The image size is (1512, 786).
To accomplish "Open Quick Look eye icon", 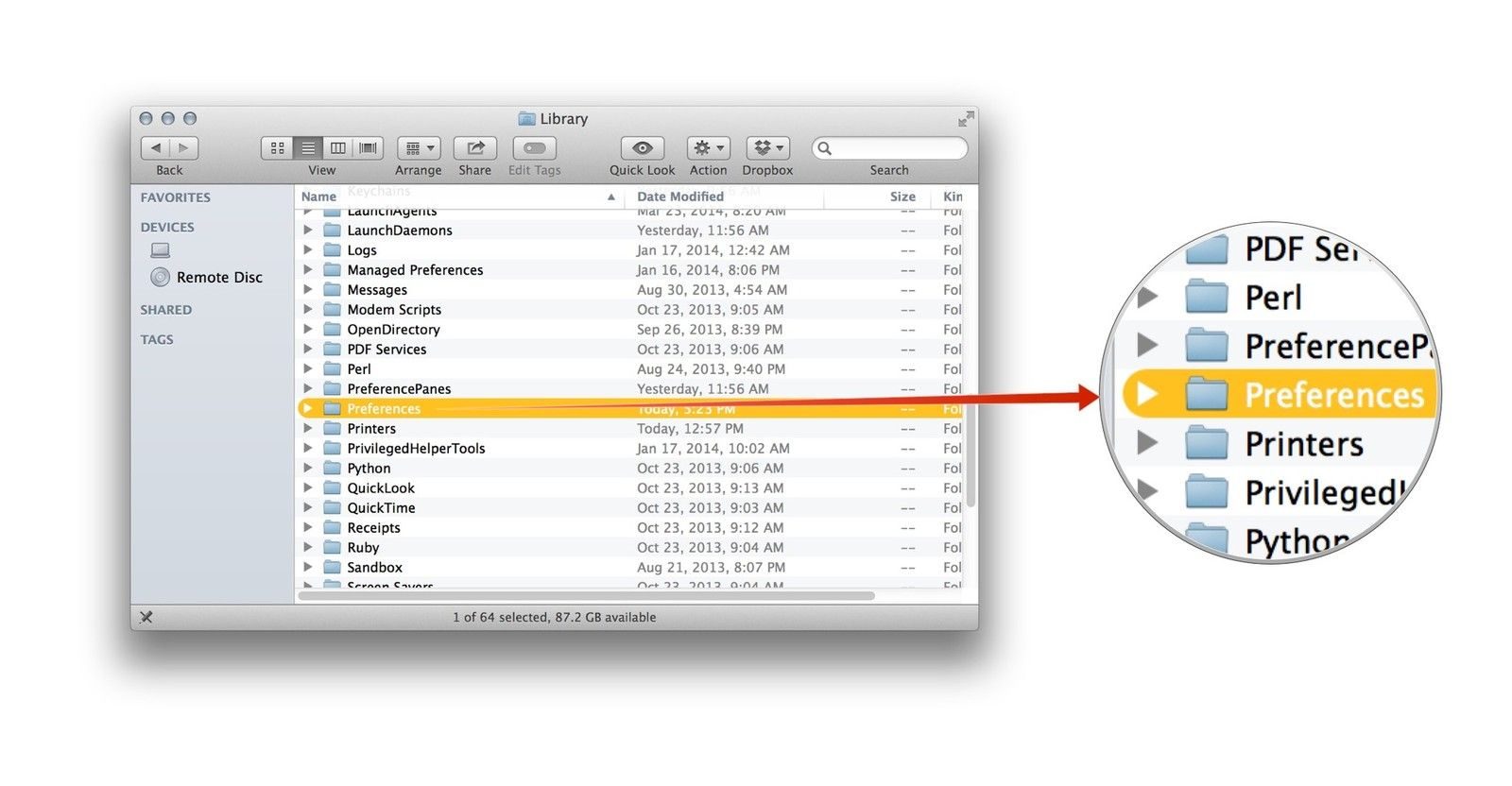I will (642, 148).
